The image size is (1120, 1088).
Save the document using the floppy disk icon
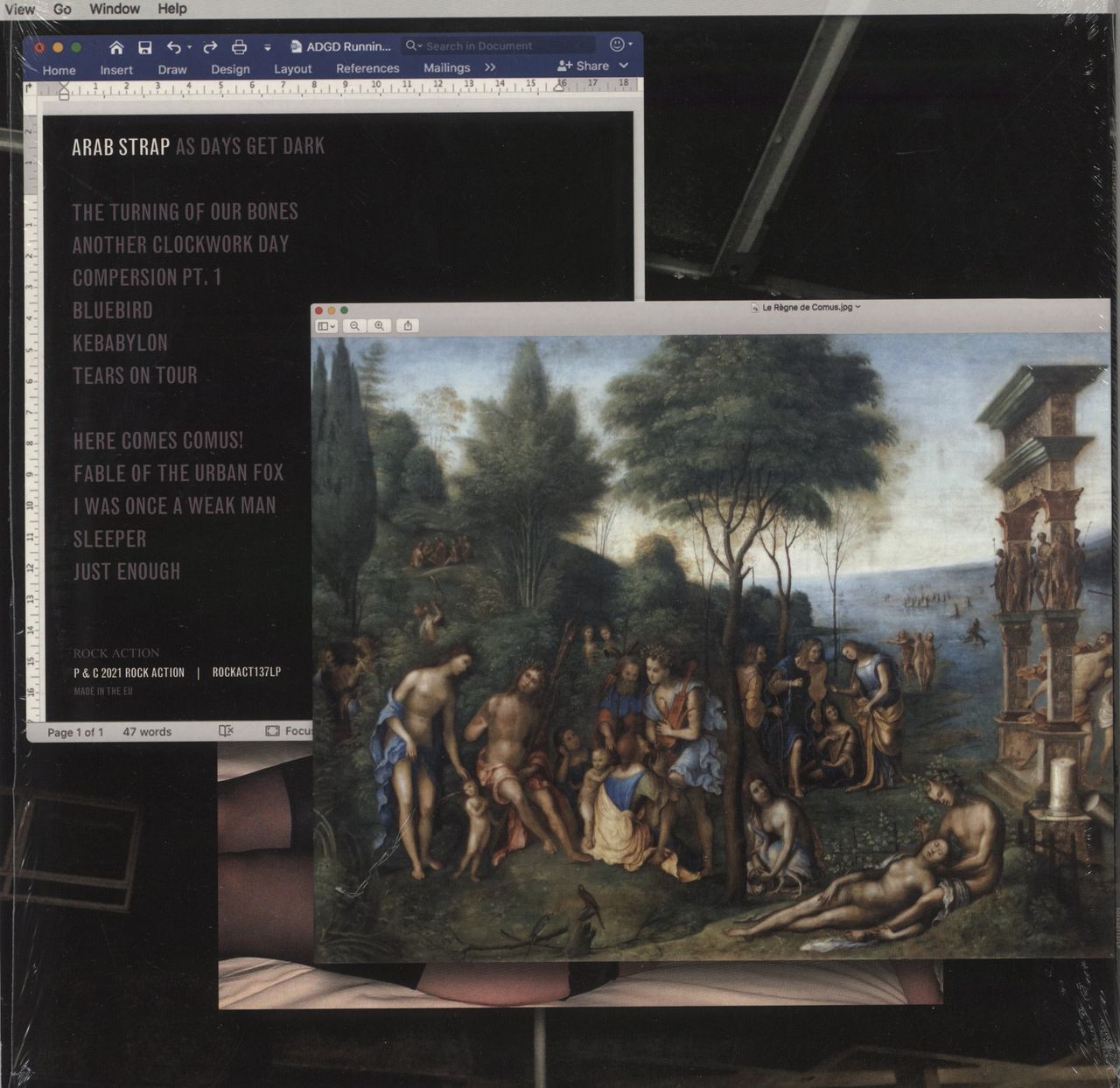[145, 47]
